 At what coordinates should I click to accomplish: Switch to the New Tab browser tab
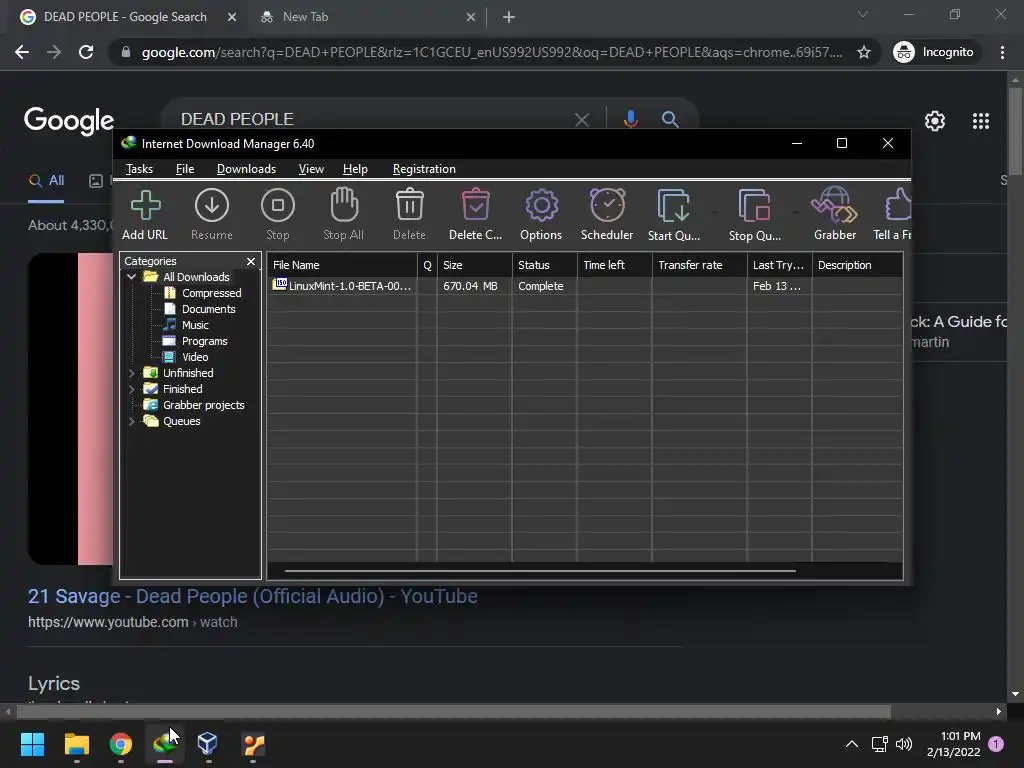pos(366,17)
